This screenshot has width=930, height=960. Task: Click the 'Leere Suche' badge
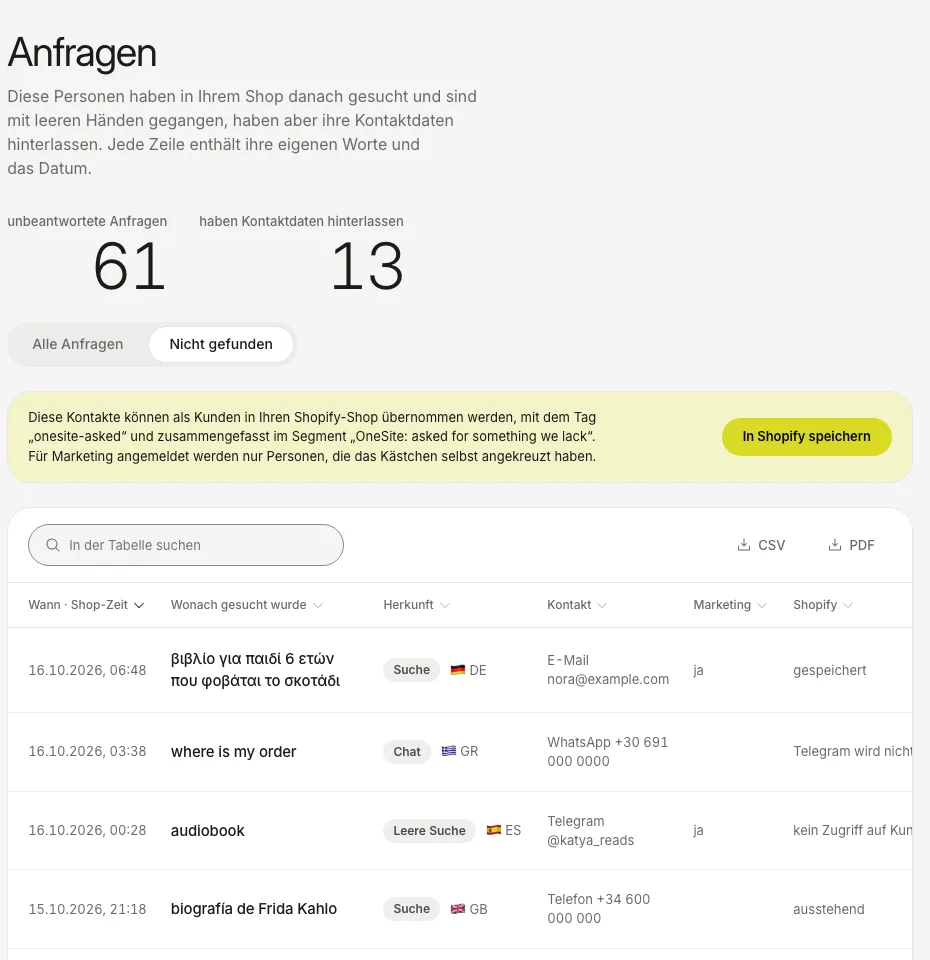point(429,831)
